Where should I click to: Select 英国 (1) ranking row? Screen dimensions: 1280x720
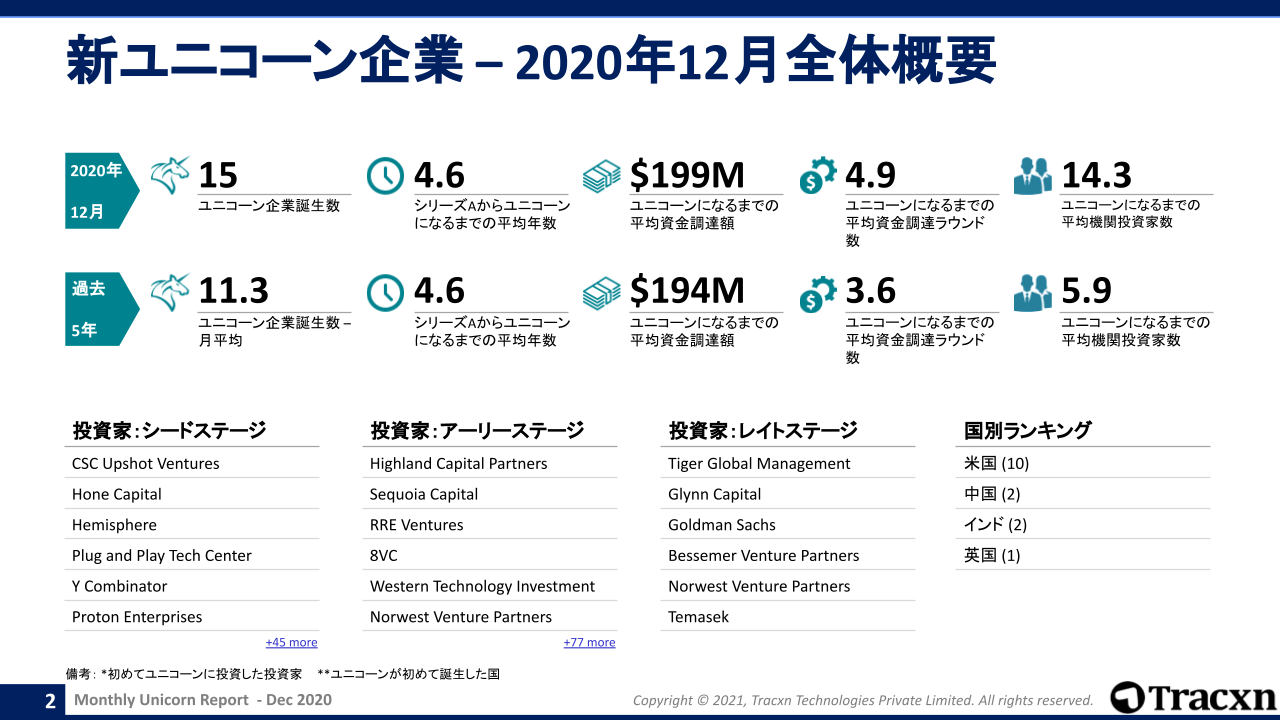[1083, 556]
